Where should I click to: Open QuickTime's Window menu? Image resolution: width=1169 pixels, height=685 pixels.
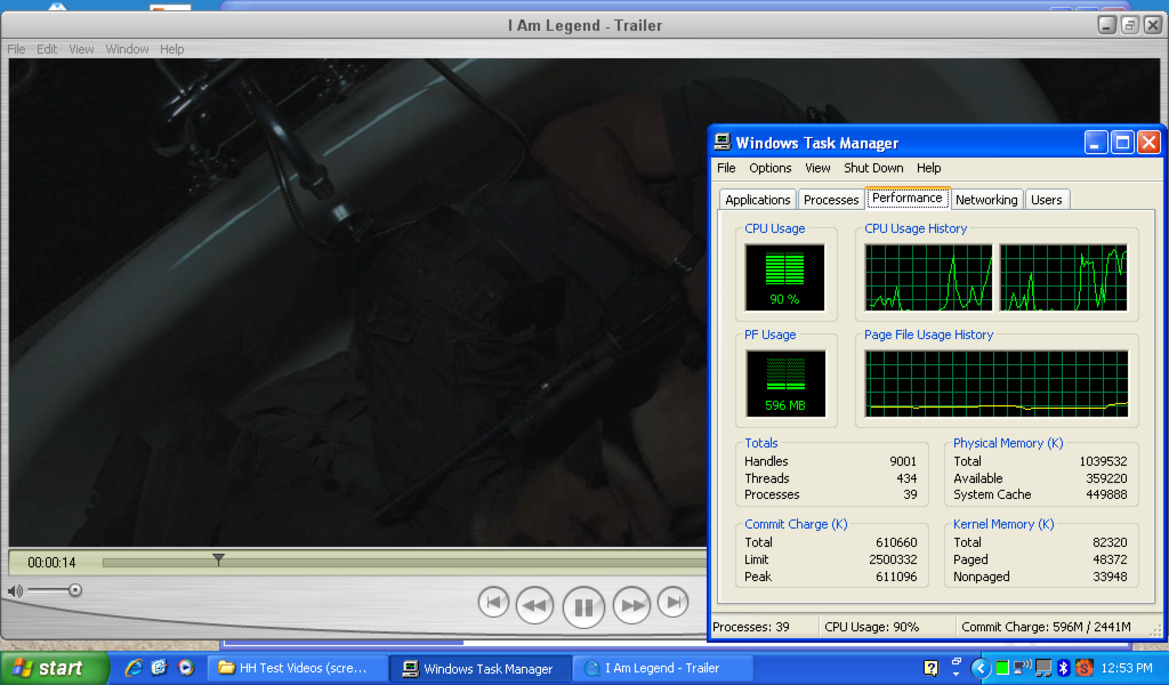(x=127, y=49)
